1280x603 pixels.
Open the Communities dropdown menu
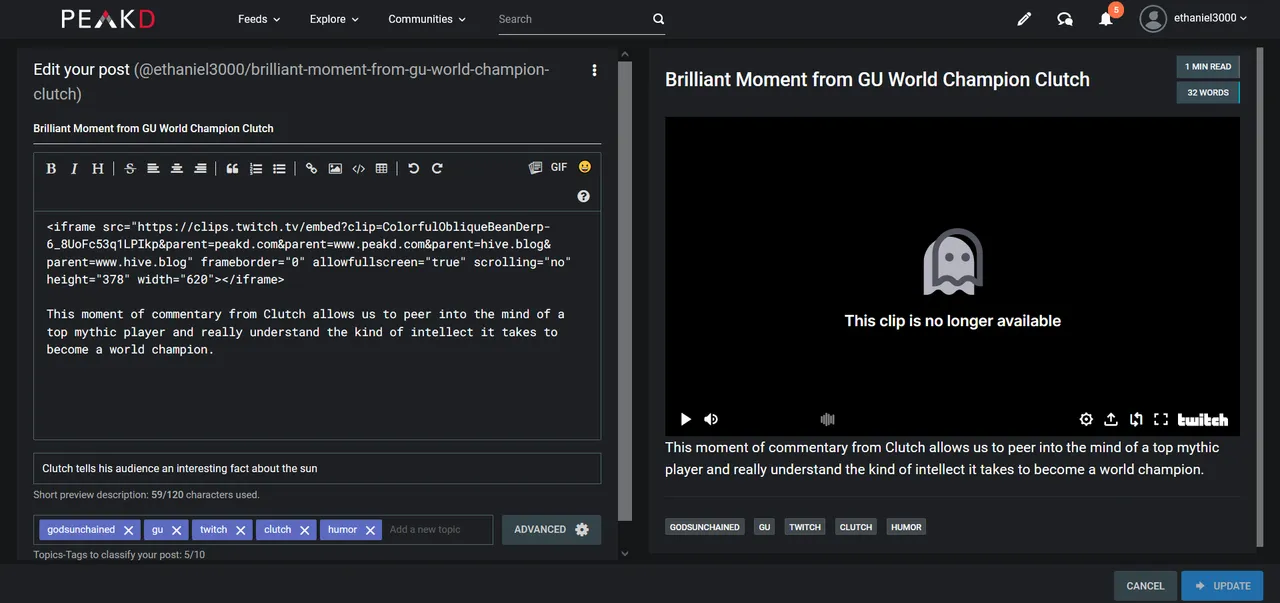[x=427, y=19]
